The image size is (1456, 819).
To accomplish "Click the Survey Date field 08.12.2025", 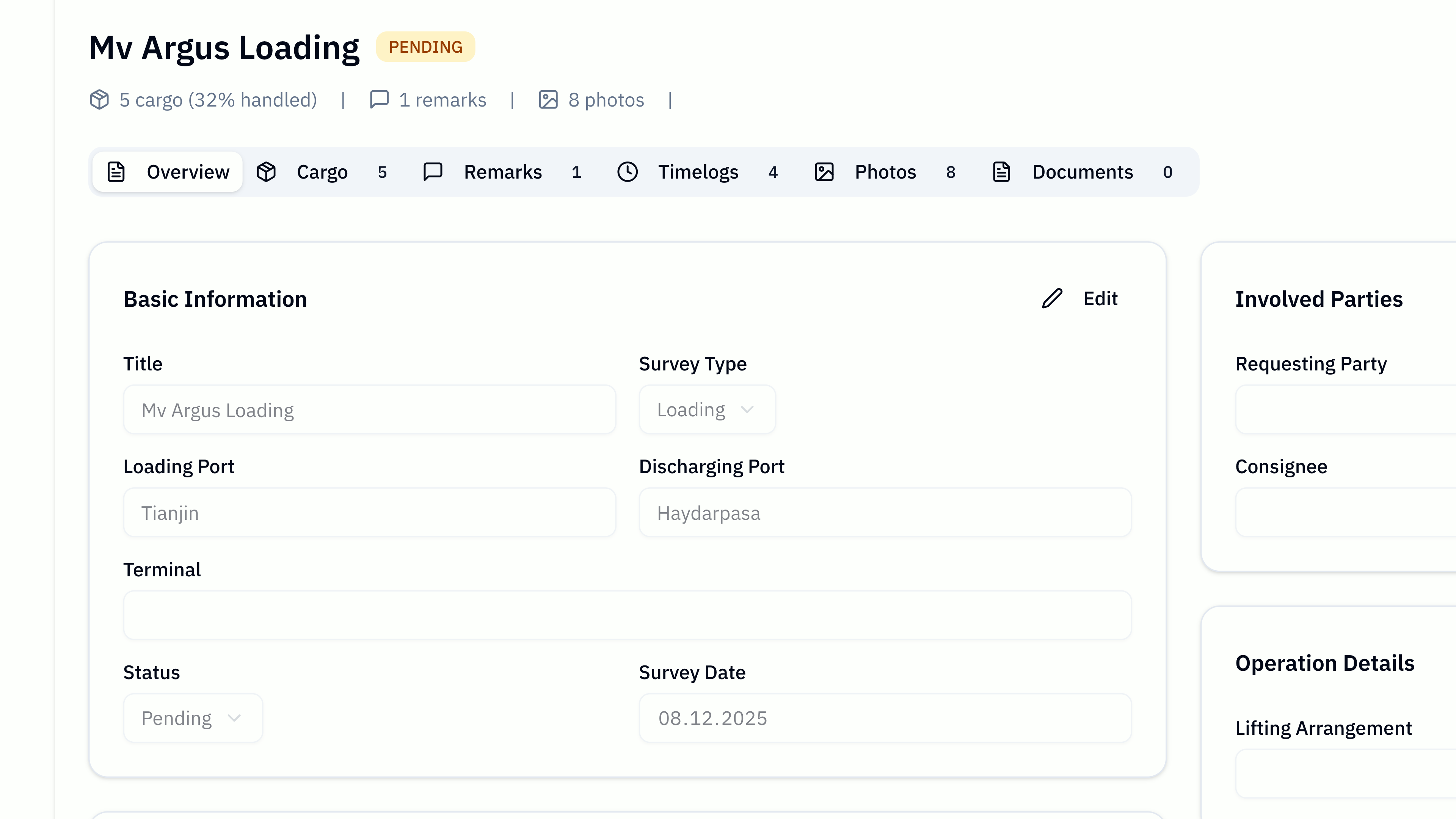I will click(x=885, y=718).
